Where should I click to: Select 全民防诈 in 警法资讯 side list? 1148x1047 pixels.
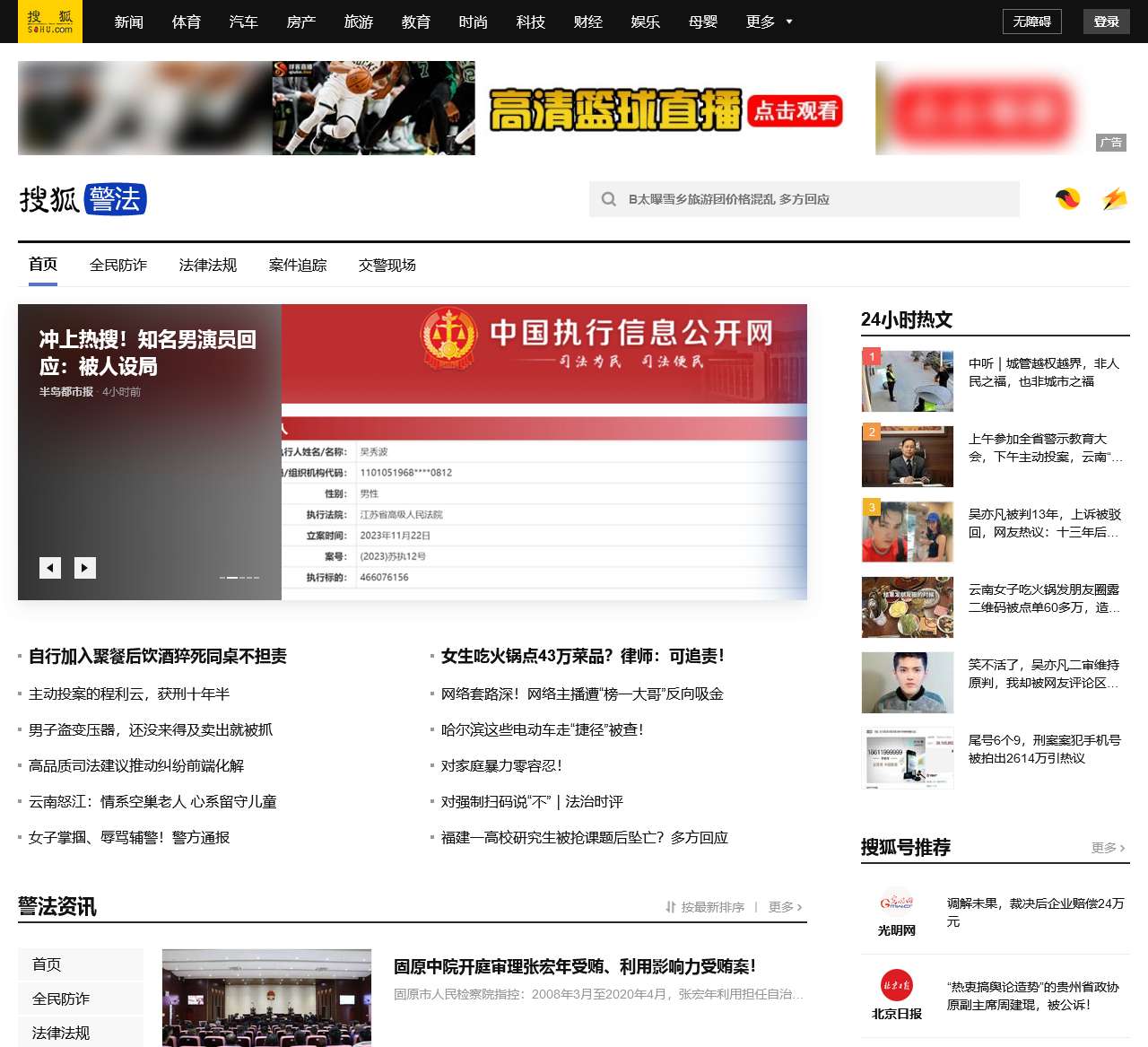coord(81,999)
